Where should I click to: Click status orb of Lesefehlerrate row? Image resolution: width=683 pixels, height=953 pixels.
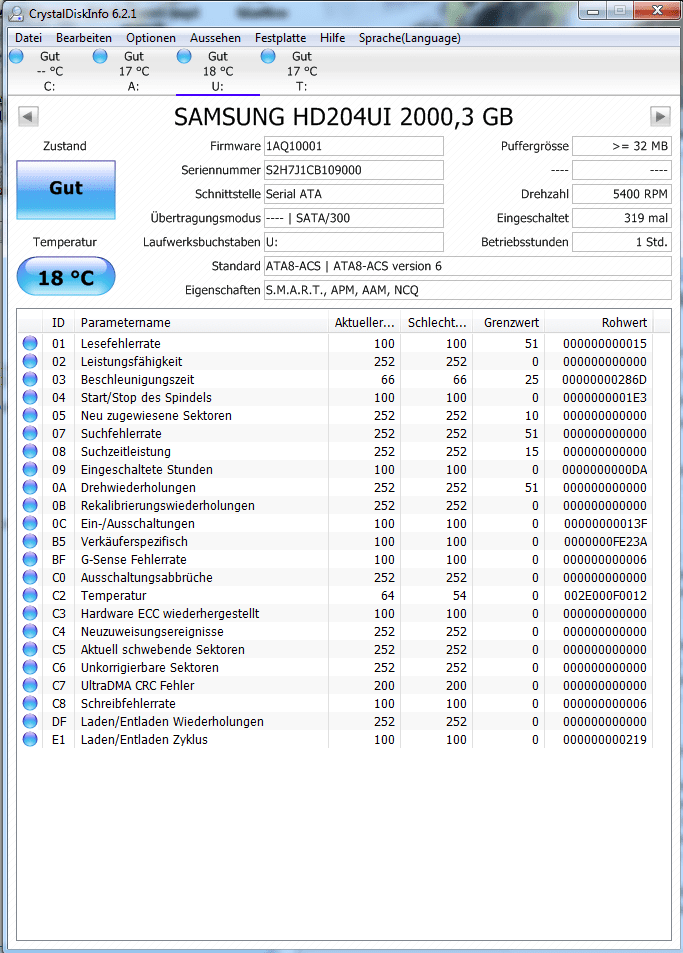(x=30, y=343)
